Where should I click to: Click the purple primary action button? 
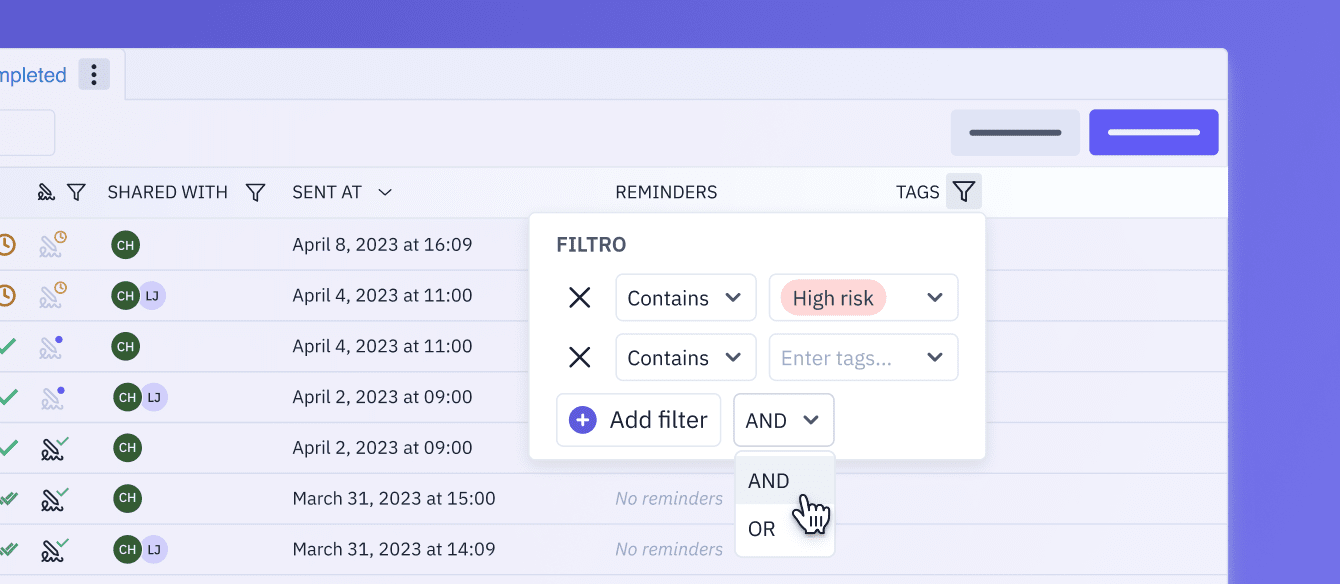point(1154,132)
